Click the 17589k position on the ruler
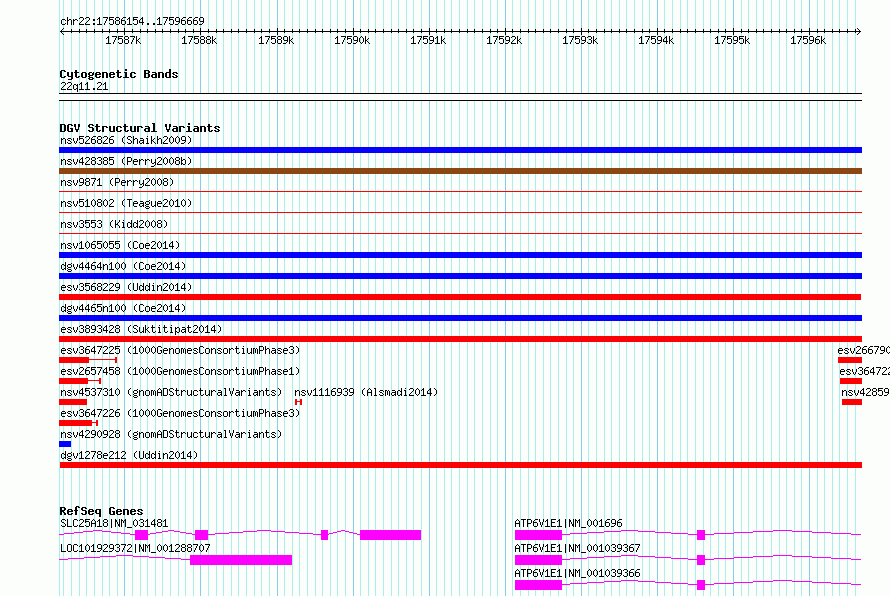The height and width of the screenshot is (596, 890). (276, 40)
